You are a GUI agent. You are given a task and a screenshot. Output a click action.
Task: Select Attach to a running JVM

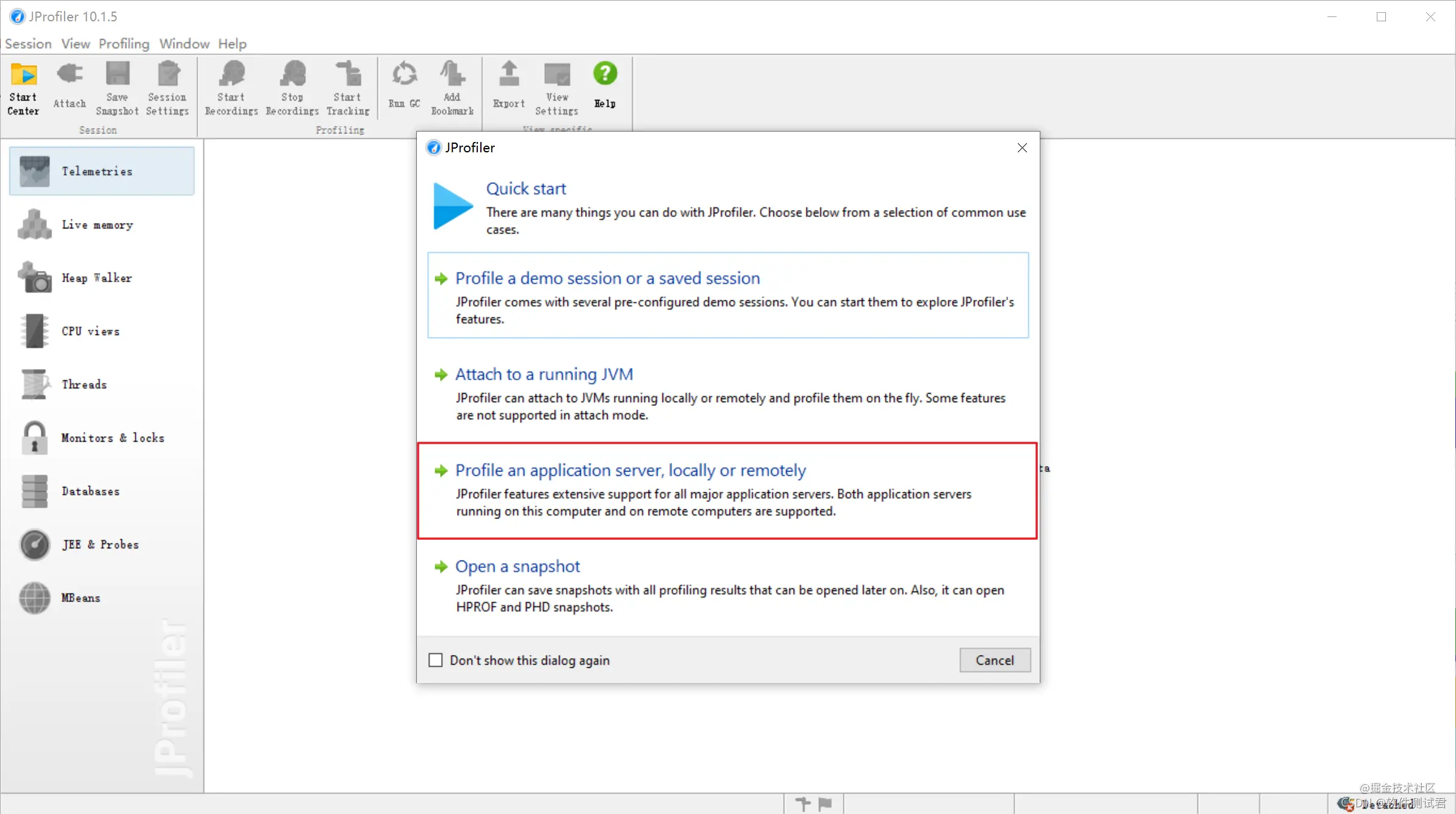[544, 374]
